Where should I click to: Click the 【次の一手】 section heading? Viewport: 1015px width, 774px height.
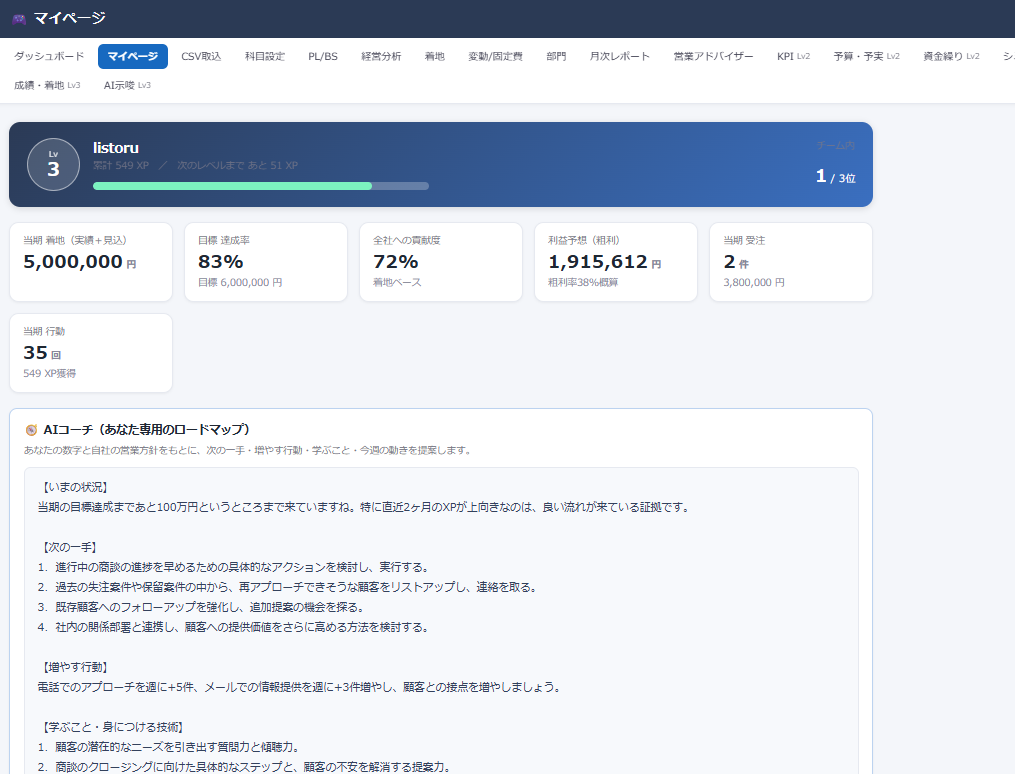pos(67,547)
